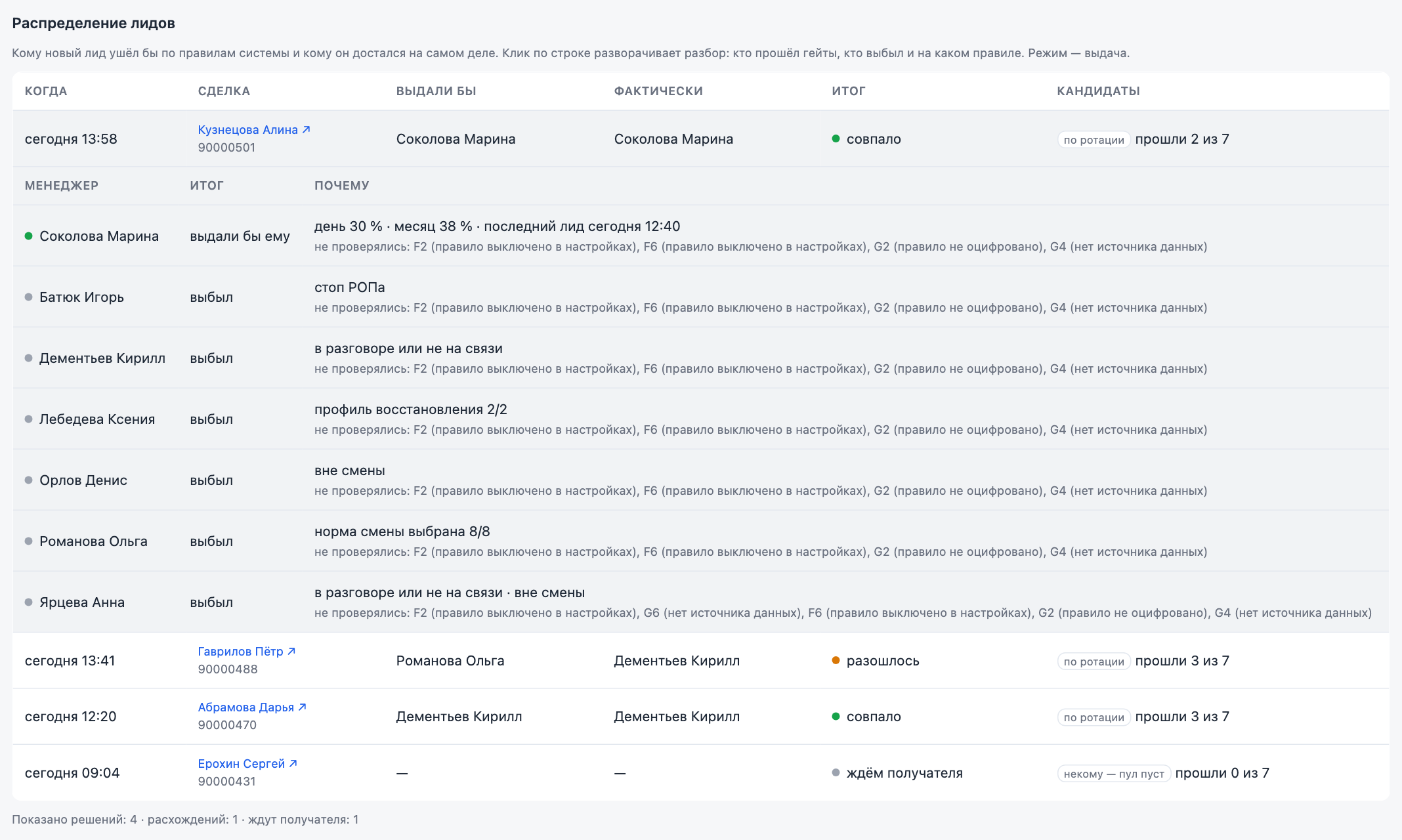Click grey status dot beside Ярцева Анна
Viewport: 1402px width, 840px height.
29,602
